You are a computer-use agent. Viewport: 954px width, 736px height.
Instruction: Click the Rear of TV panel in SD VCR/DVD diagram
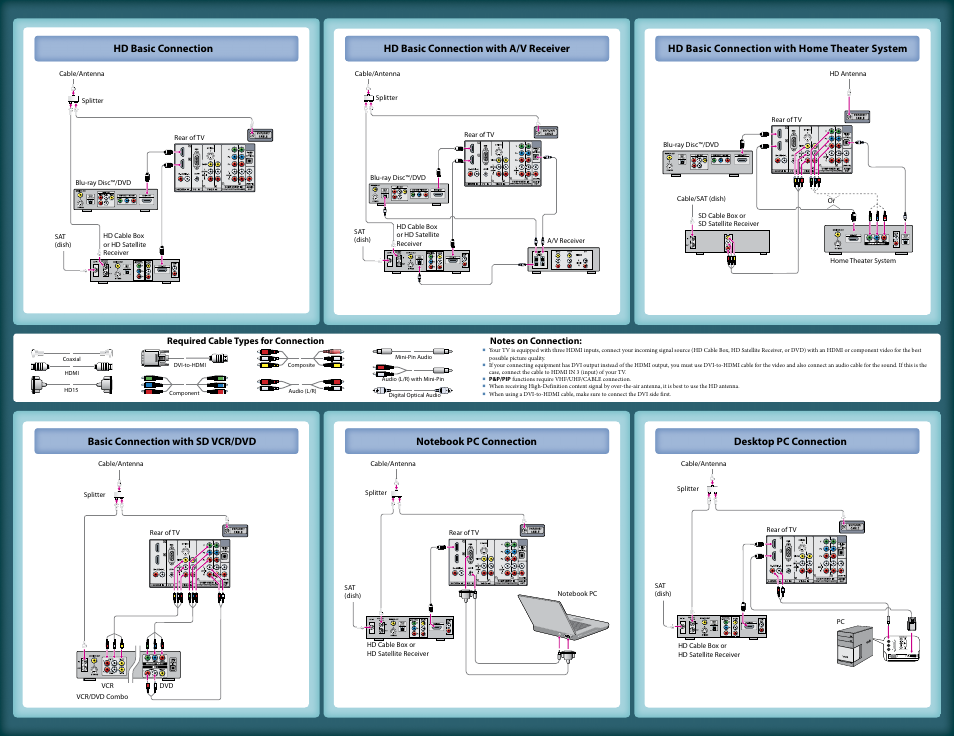189,563
